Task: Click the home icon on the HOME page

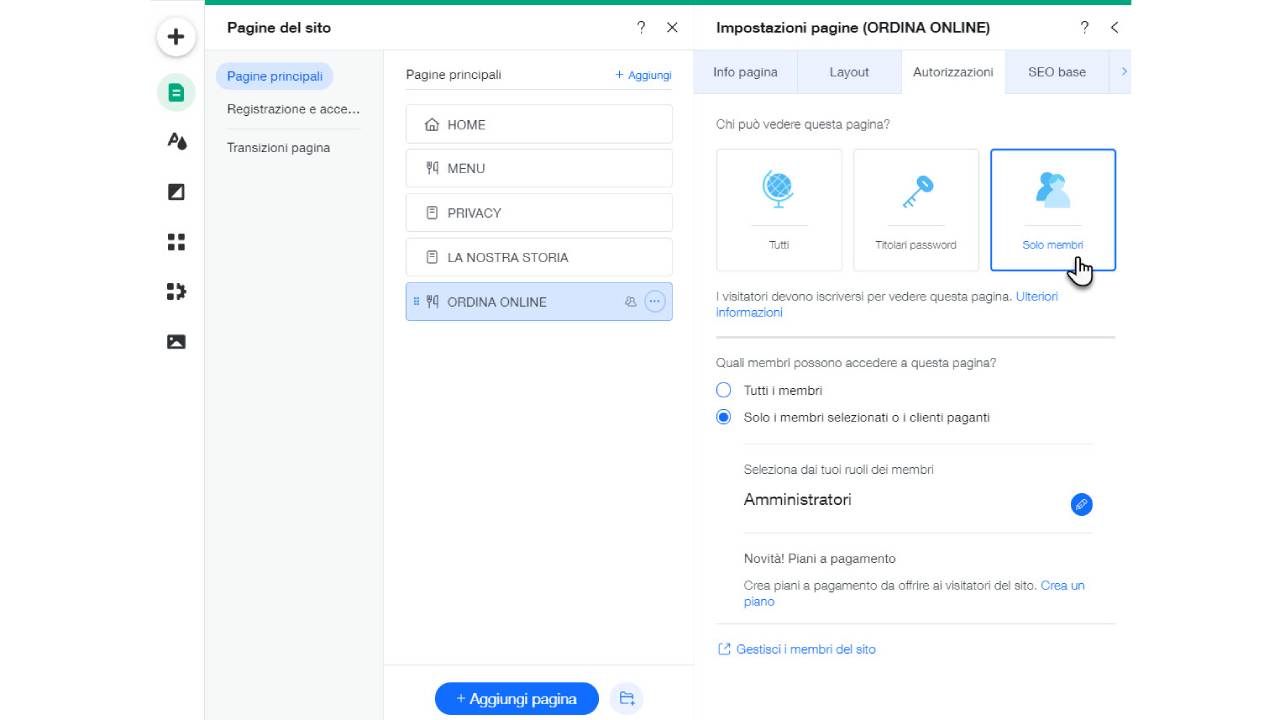Action: (432, 124)
